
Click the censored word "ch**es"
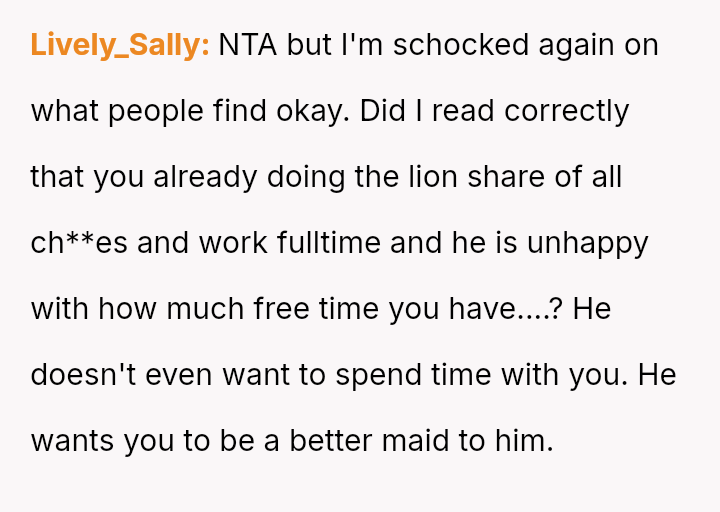click(79, 243)
